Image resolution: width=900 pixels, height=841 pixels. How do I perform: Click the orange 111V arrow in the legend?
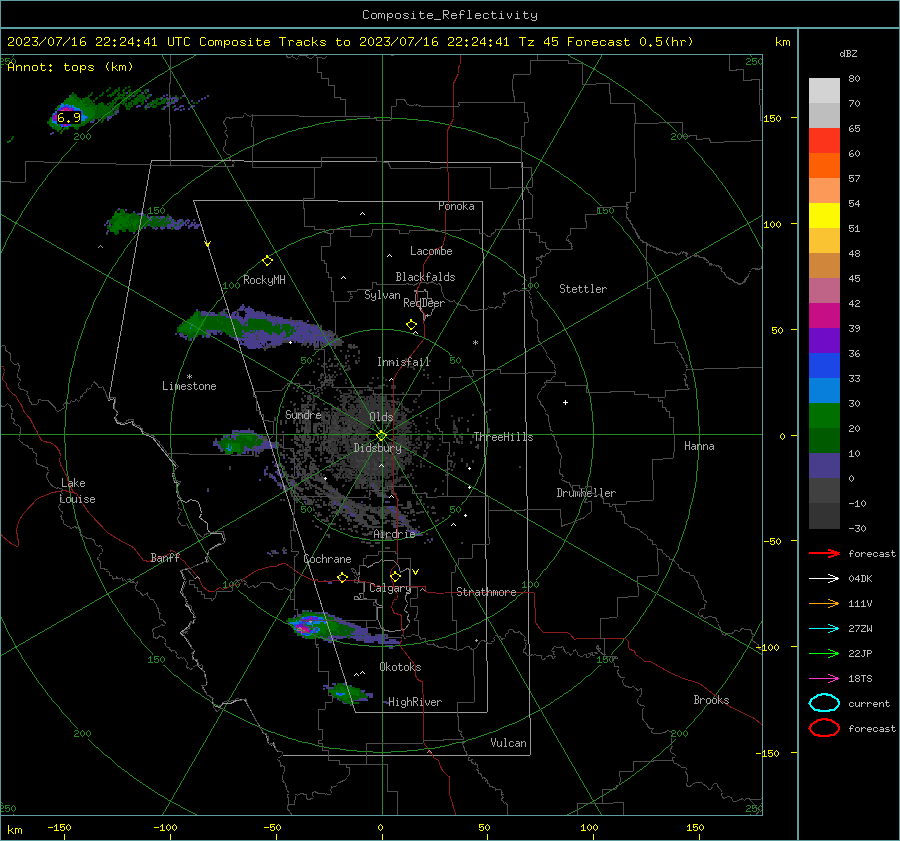point(824,603)
